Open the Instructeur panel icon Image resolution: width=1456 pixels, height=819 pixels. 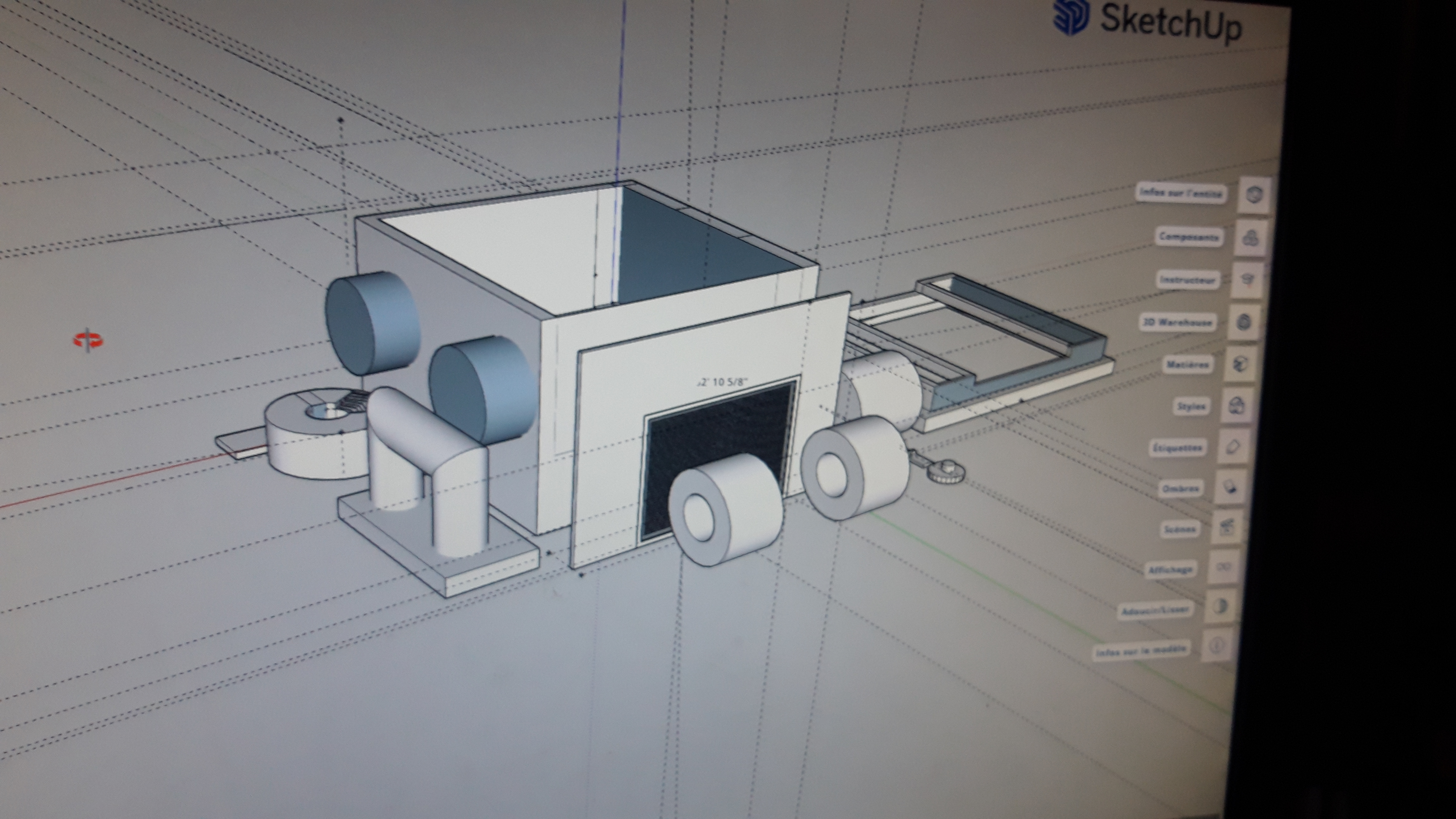pyautogui.click(x=1247, y=280)
